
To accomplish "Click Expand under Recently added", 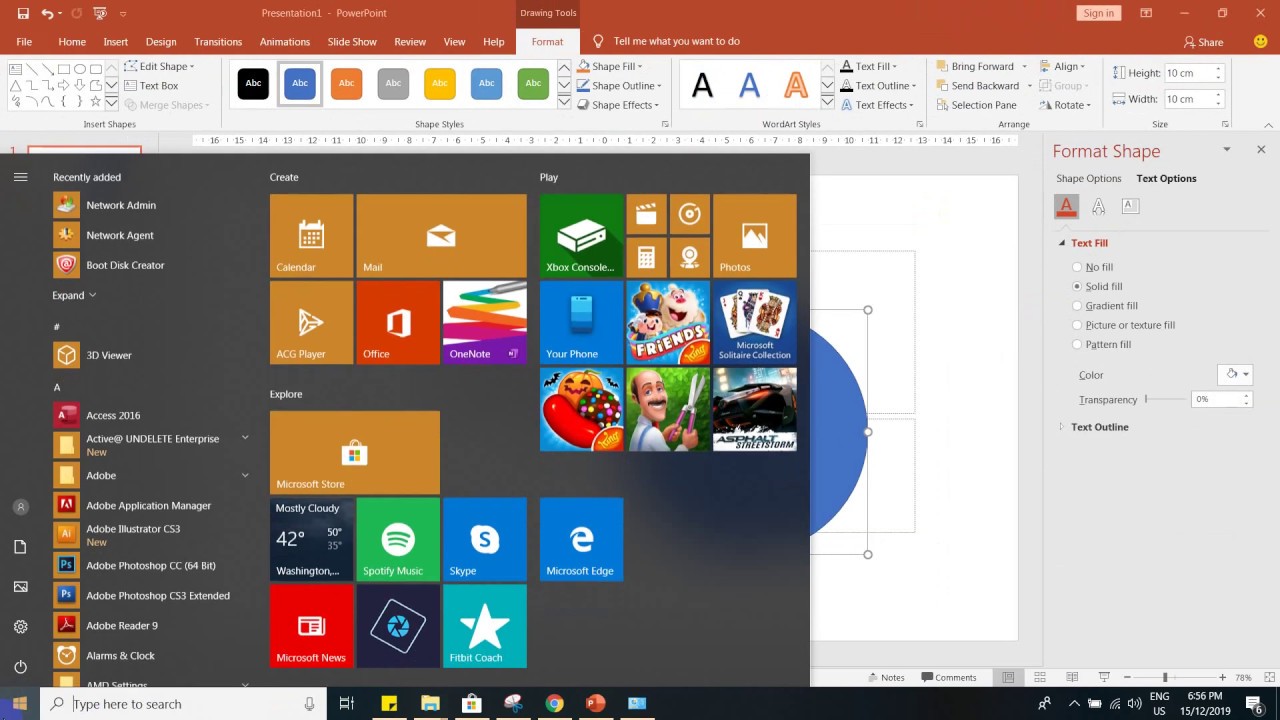I will point(74,295).
